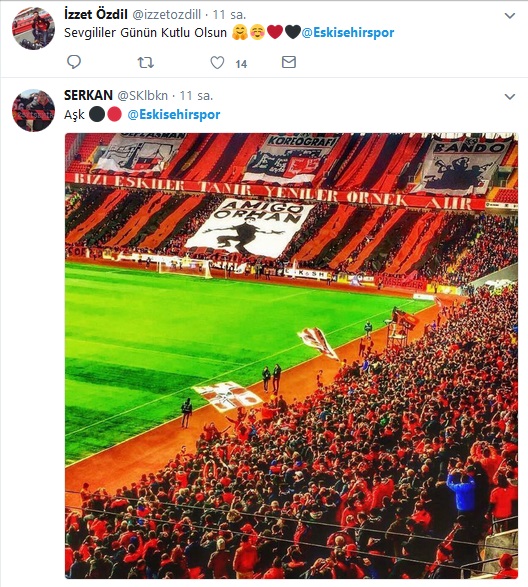Send İzzet Özdil's tweet via direct message
The height and width of the screenshot is (587, 528).
(289, 62)
